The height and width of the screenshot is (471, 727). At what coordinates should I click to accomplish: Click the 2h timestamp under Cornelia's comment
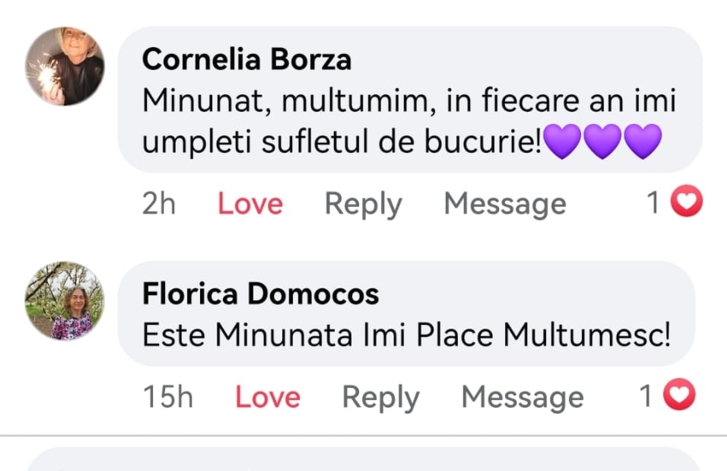[x=159, y=204]
